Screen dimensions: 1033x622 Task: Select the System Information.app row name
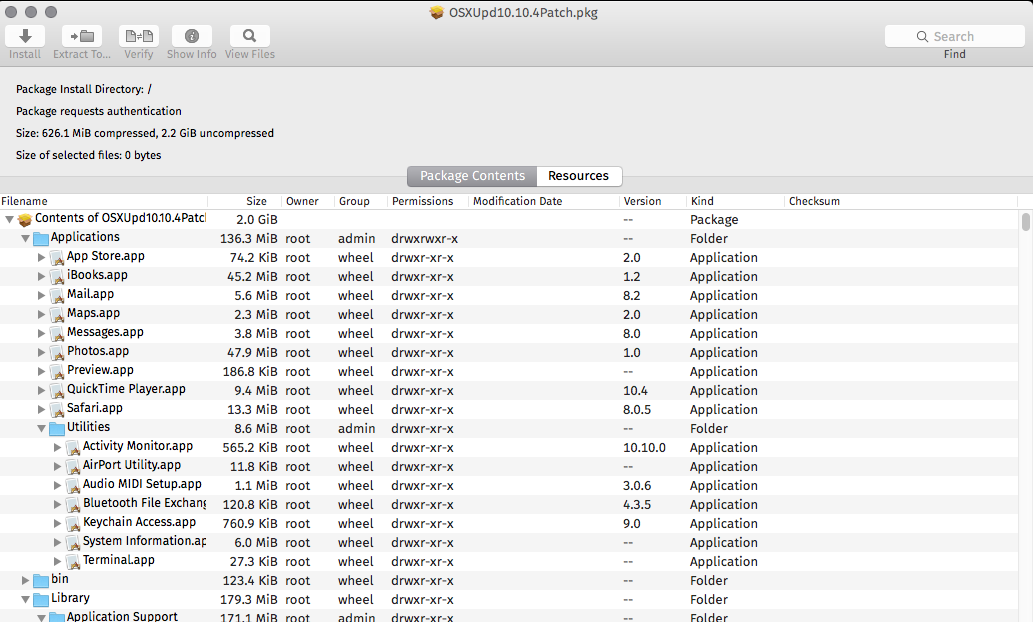tap(144, 541)
